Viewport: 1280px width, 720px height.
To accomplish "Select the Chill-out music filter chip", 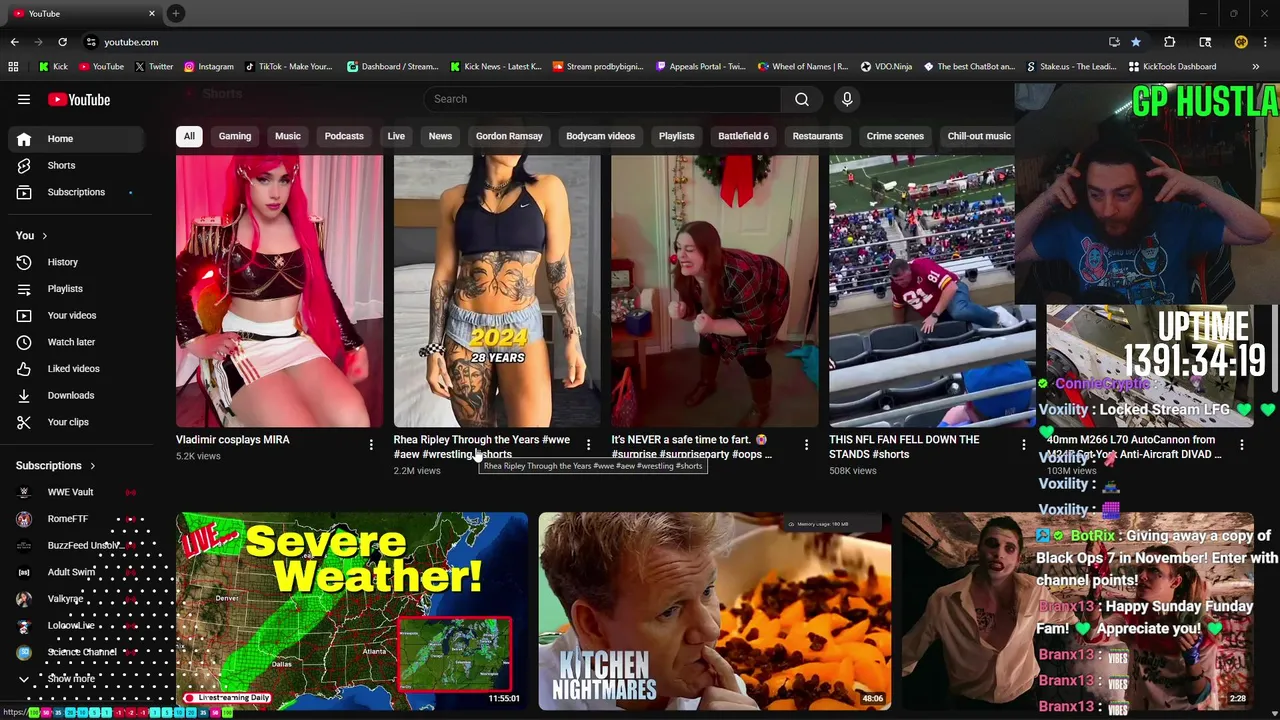I will pyautogui.click(x=979, y=136).
